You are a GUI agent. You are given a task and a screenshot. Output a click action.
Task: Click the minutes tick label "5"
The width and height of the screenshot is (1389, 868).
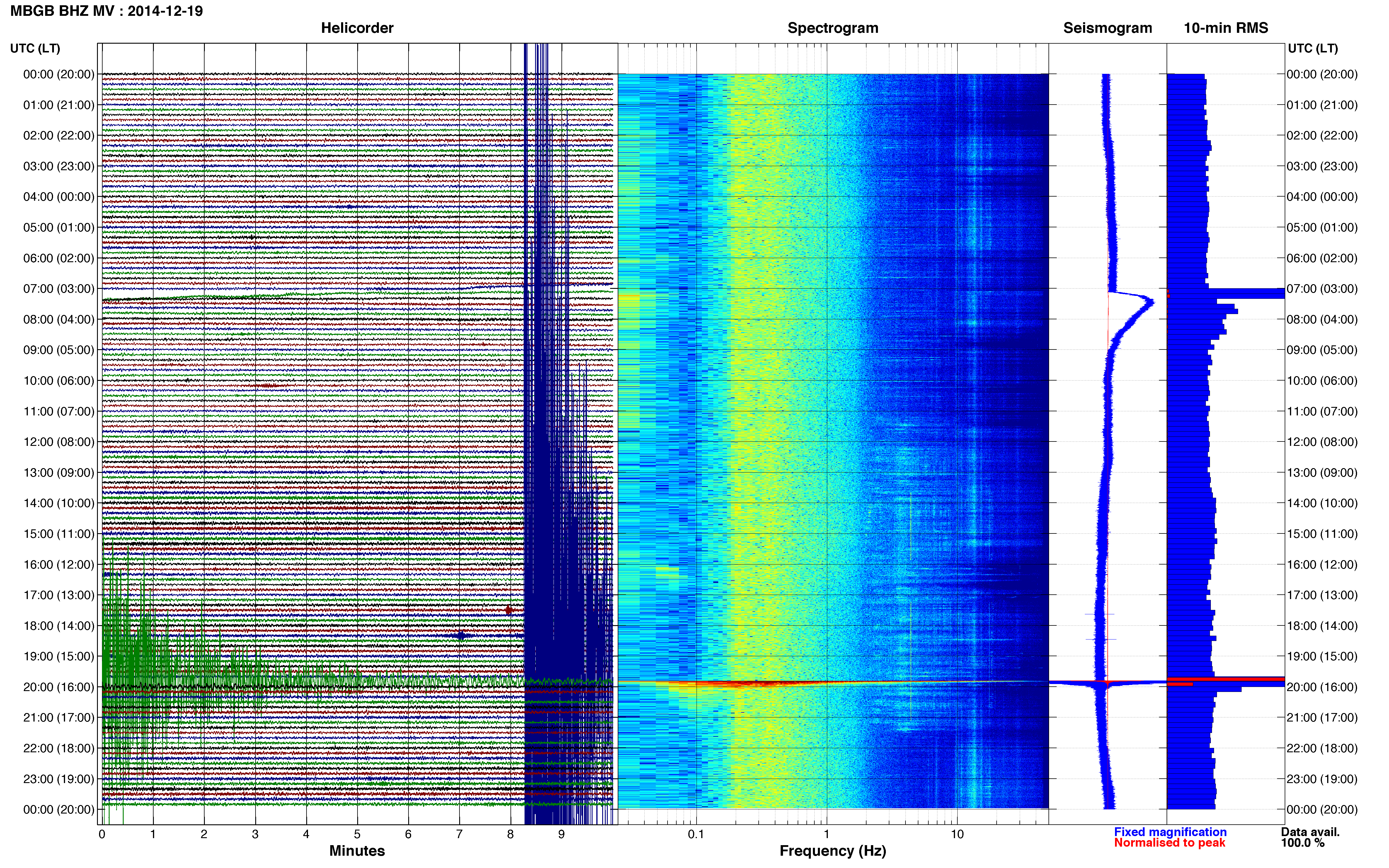tap(357, 834)
